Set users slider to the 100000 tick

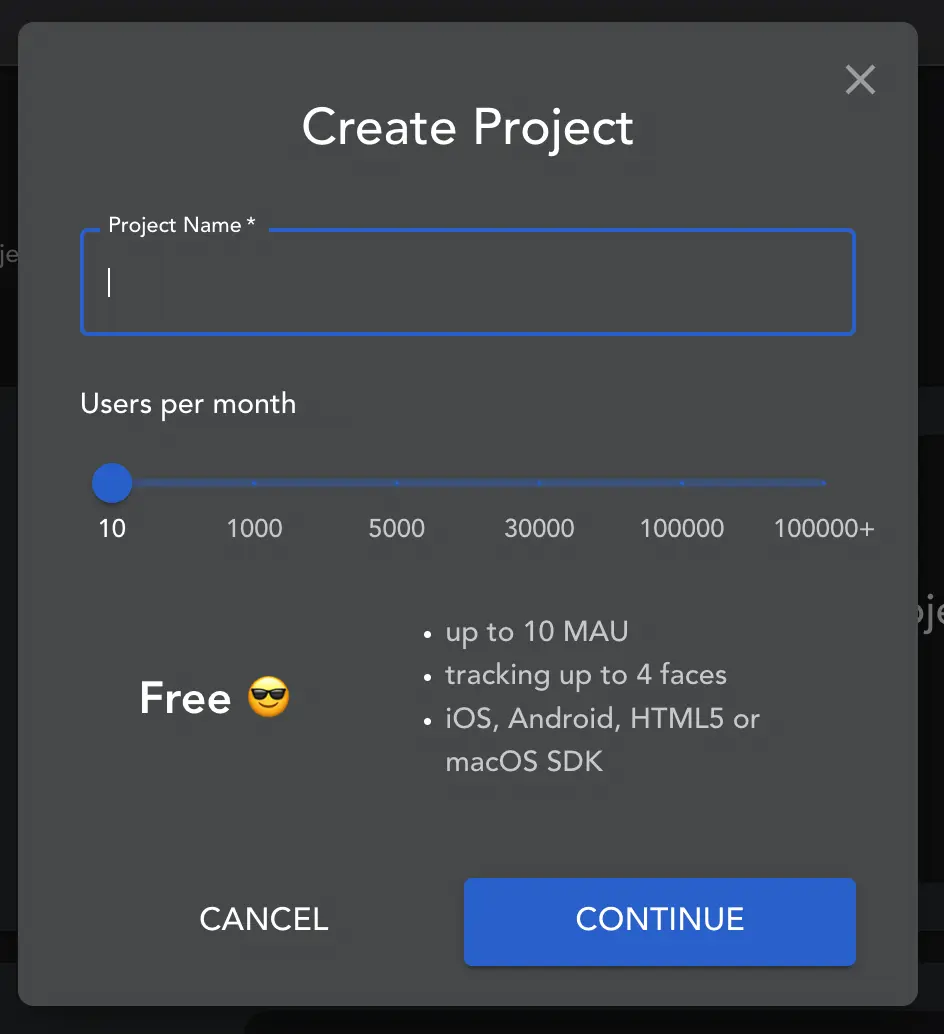click(682, 483)
